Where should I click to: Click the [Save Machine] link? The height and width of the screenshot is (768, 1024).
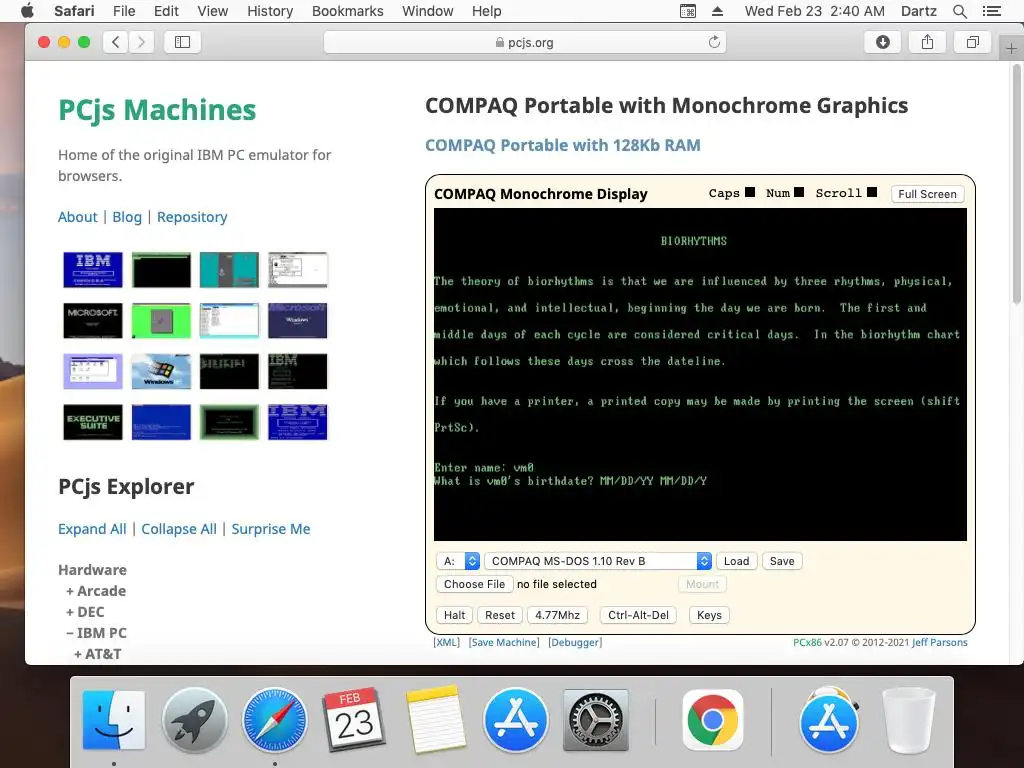pos(504,643)
